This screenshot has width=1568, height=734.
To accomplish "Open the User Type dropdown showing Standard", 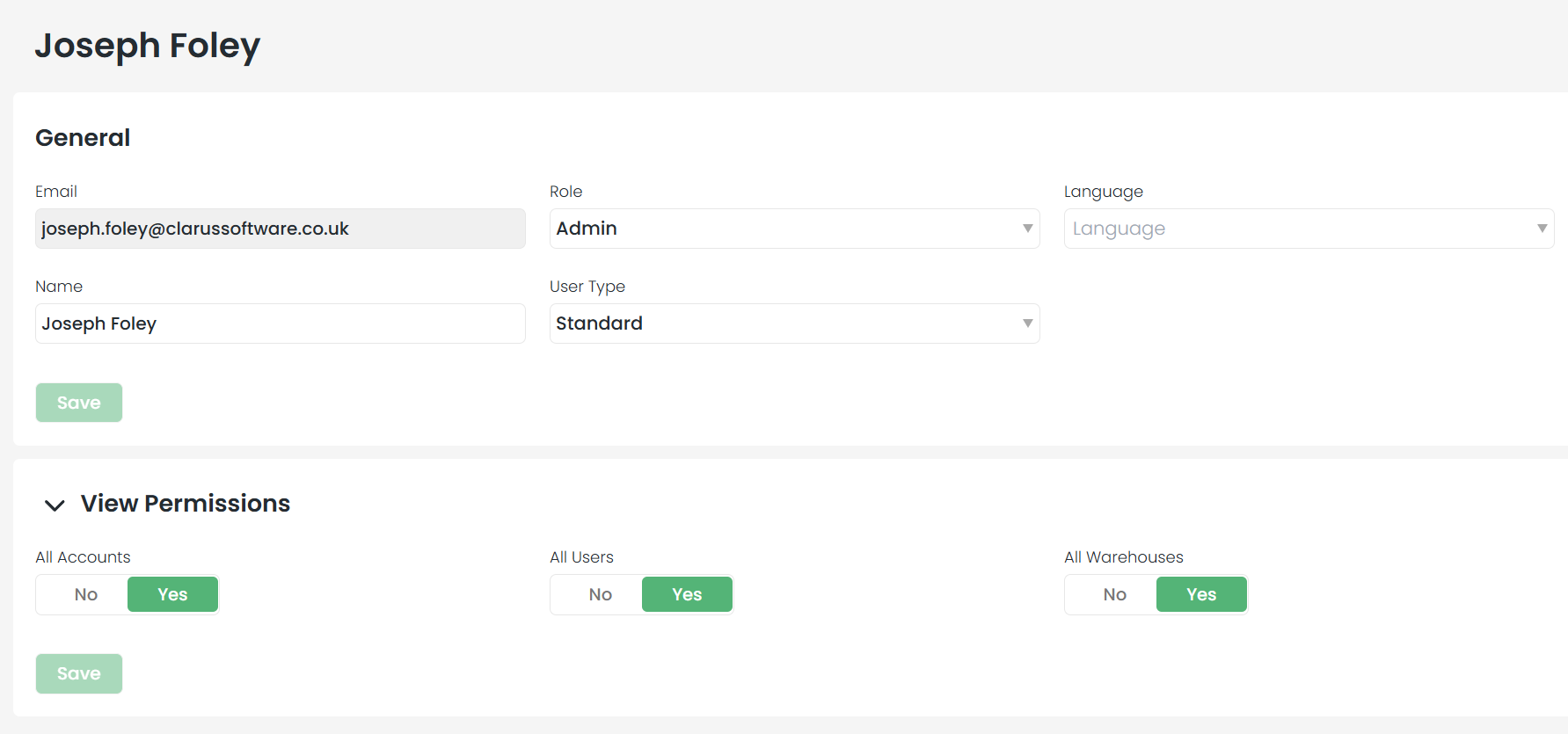I will point(783,323).
